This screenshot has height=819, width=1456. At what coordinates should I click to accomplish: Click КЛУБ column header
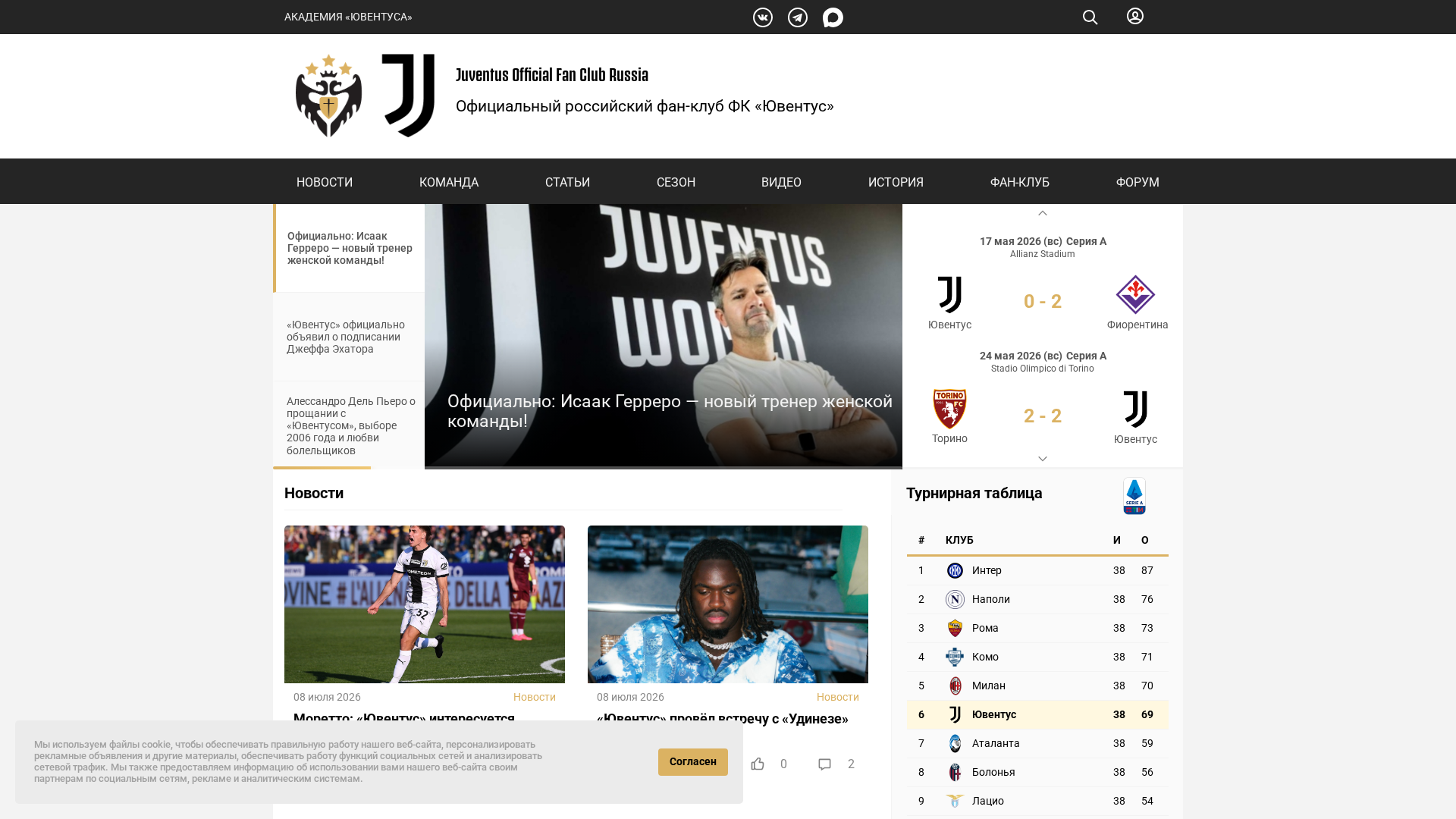click(959, 540)
